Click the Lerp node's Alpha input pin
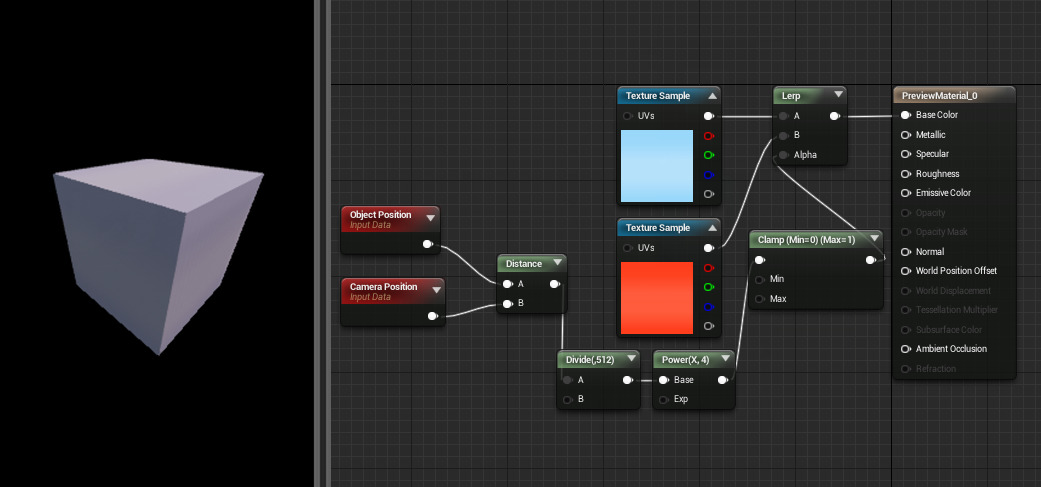 point(783,155)
